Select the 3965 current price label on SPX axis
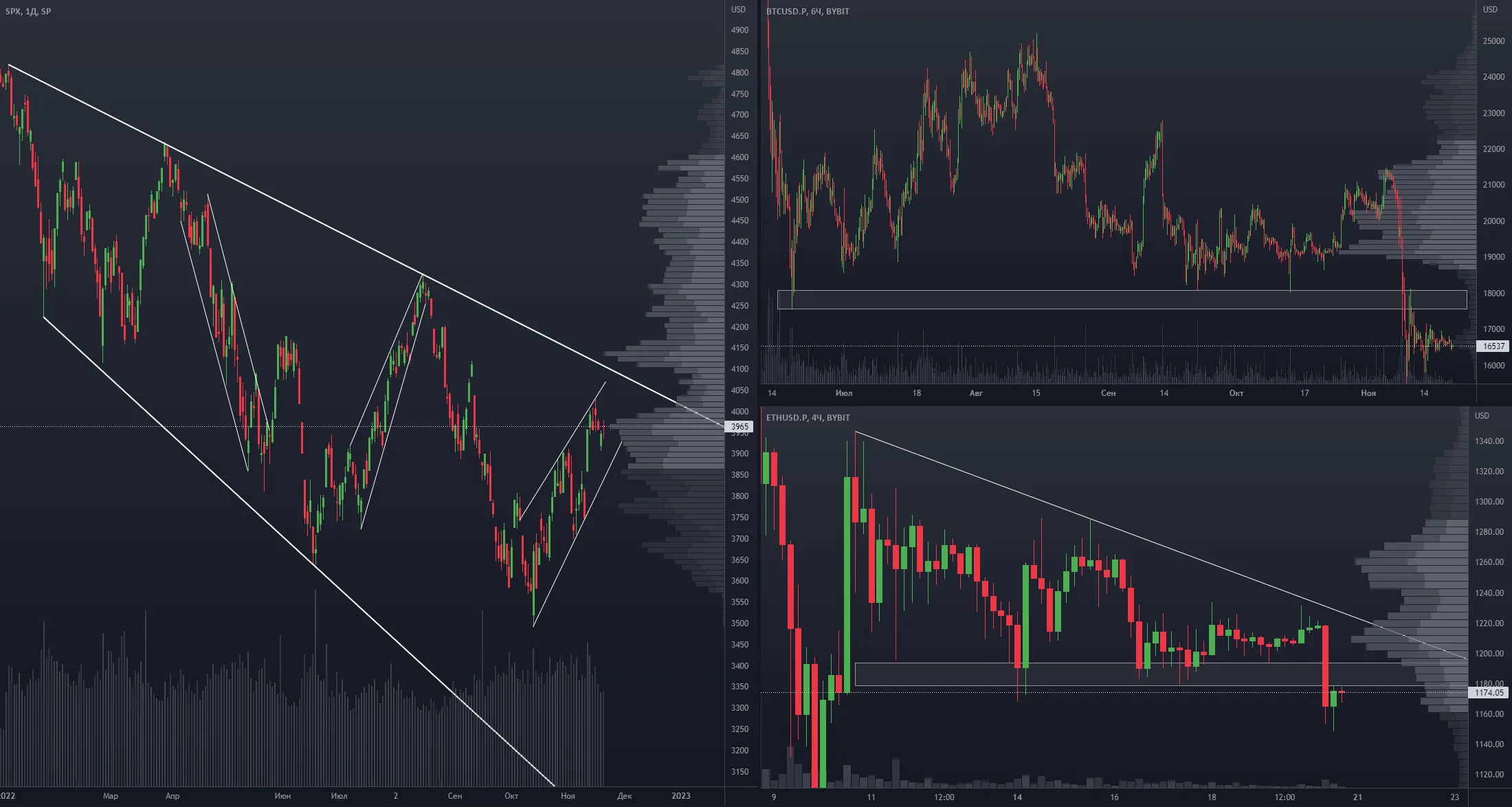Screen dimensions: 1512x807 click(740, 427)
